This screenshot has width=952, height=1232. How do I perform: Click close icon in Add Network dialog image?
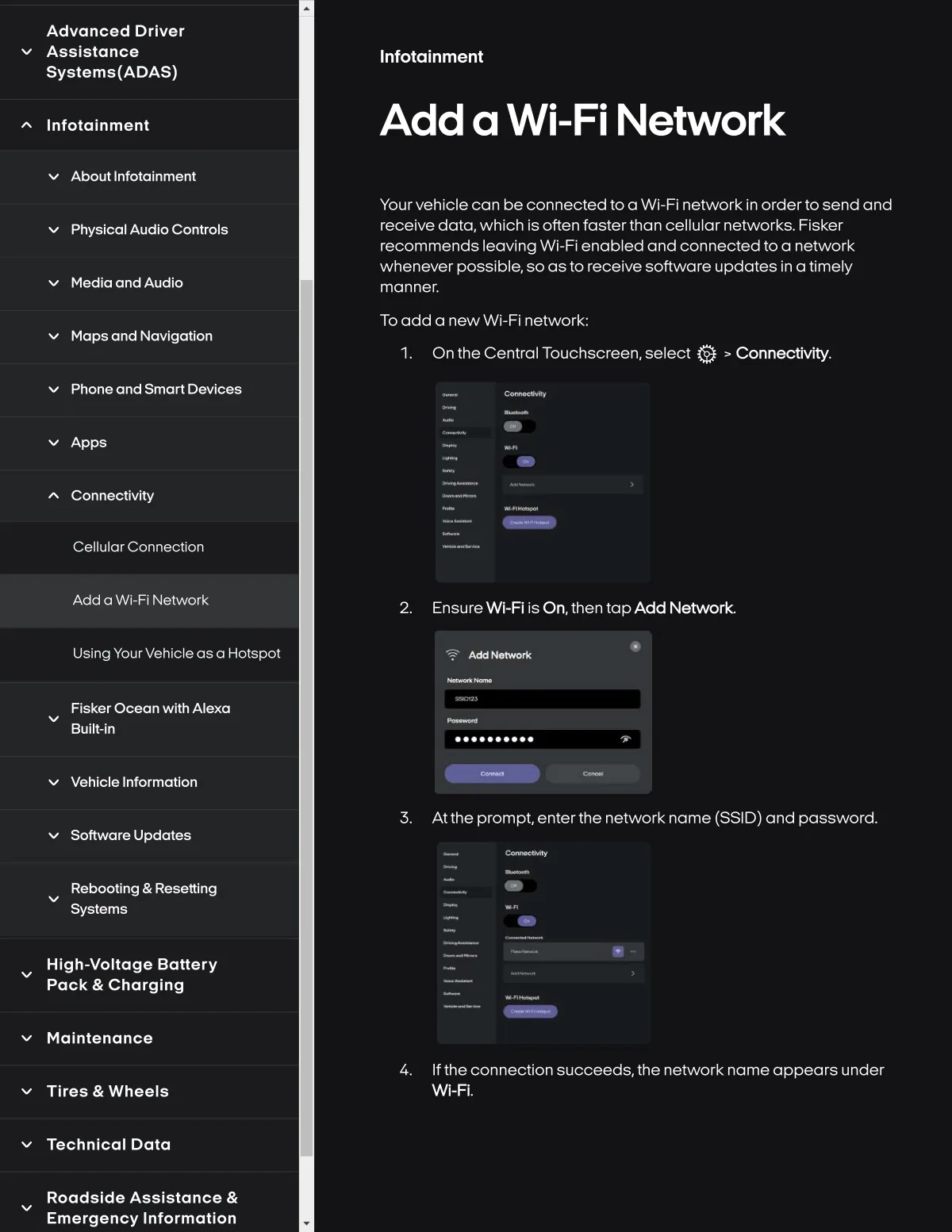(635, 647)
